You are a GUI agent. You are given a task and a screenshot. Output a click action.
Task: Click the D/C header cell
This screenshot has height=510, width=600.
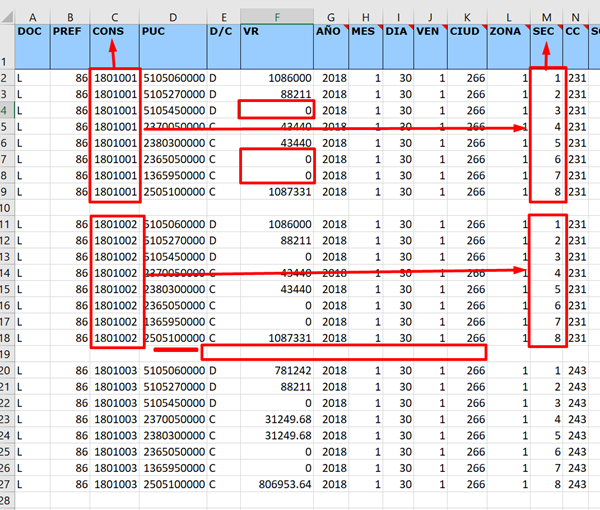[223, 32]
